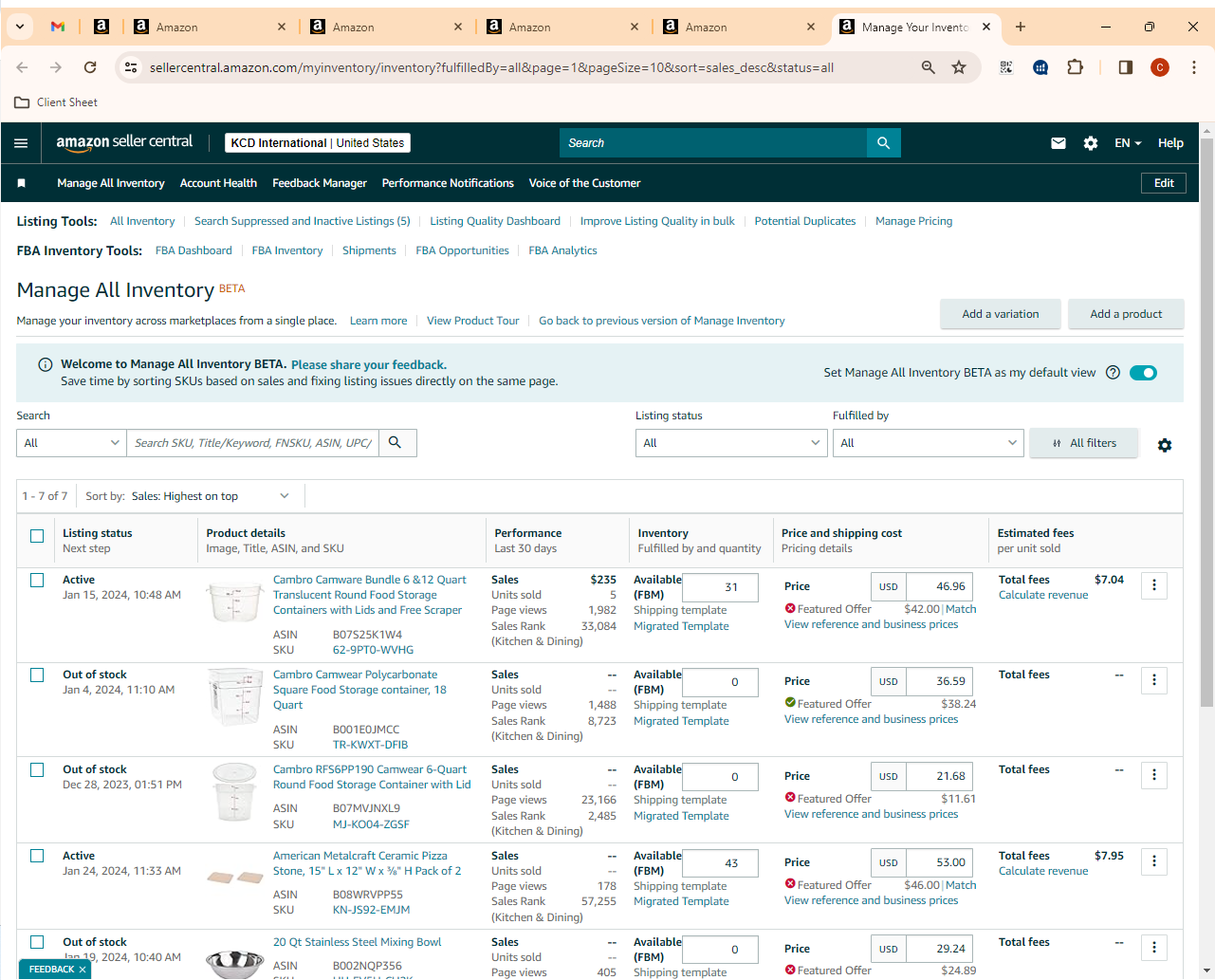Click the bookmark icon in navigation bar
Screen dimensions: 1215x980
pyautogui.click(x=22, y=183)
